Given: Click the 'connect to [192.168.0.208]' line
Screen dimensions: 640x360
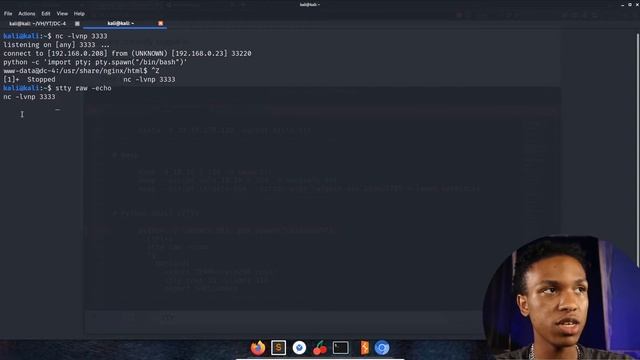Looking at the screenshot, I should (x=127, y=53).
